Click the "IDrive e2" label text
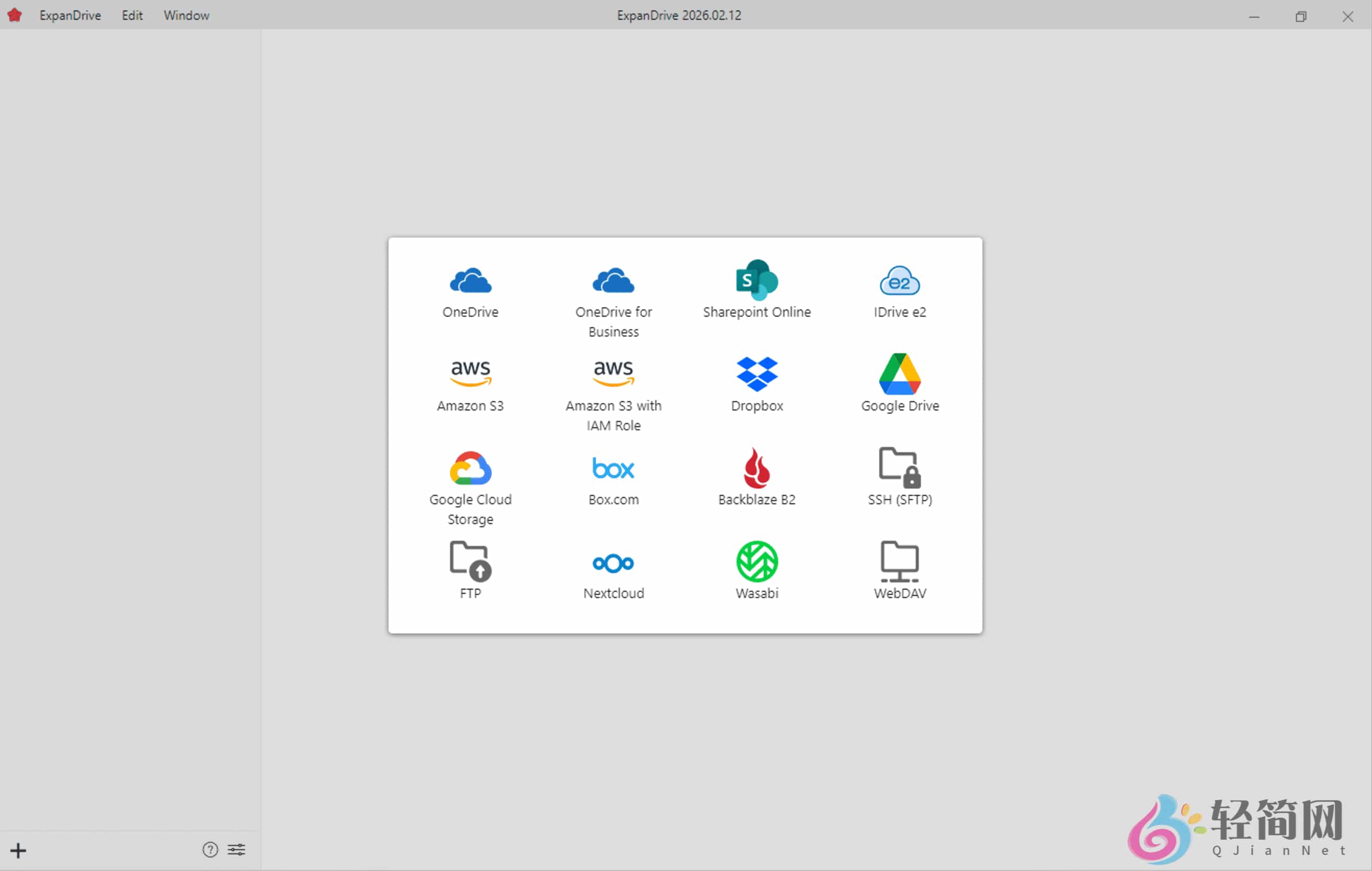 900,312
